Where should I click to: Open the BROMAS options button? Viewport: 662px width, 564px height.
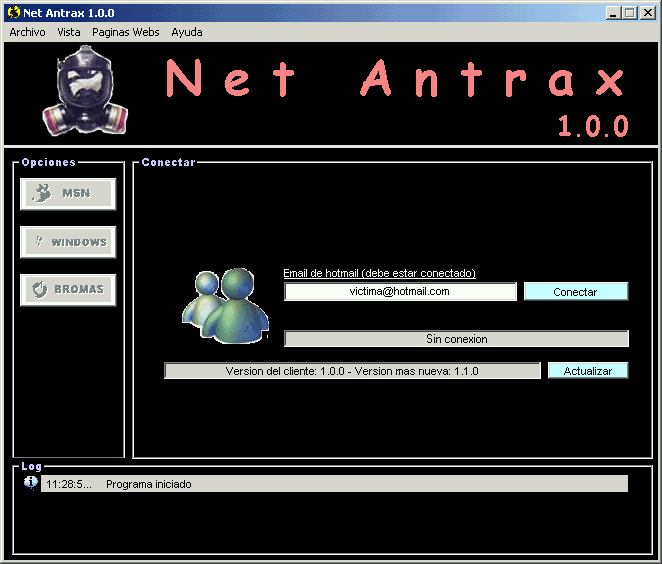[68, 290]
